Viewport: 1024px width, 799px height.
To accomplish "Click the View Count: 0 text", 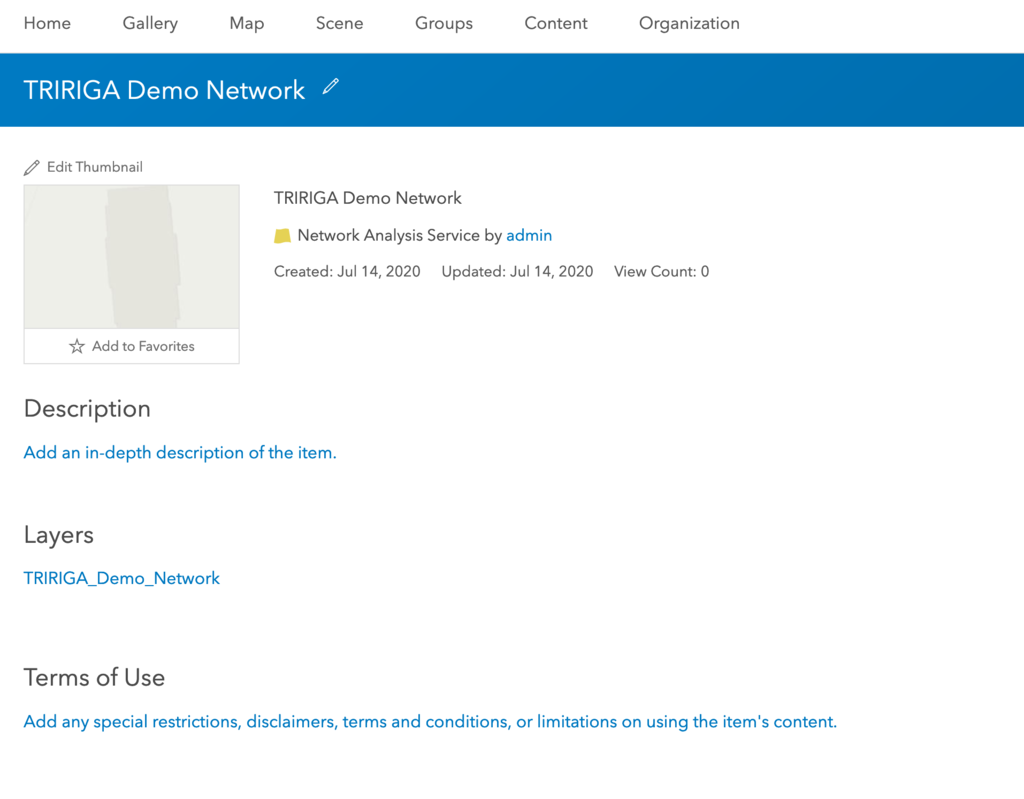I will point(662,272).
